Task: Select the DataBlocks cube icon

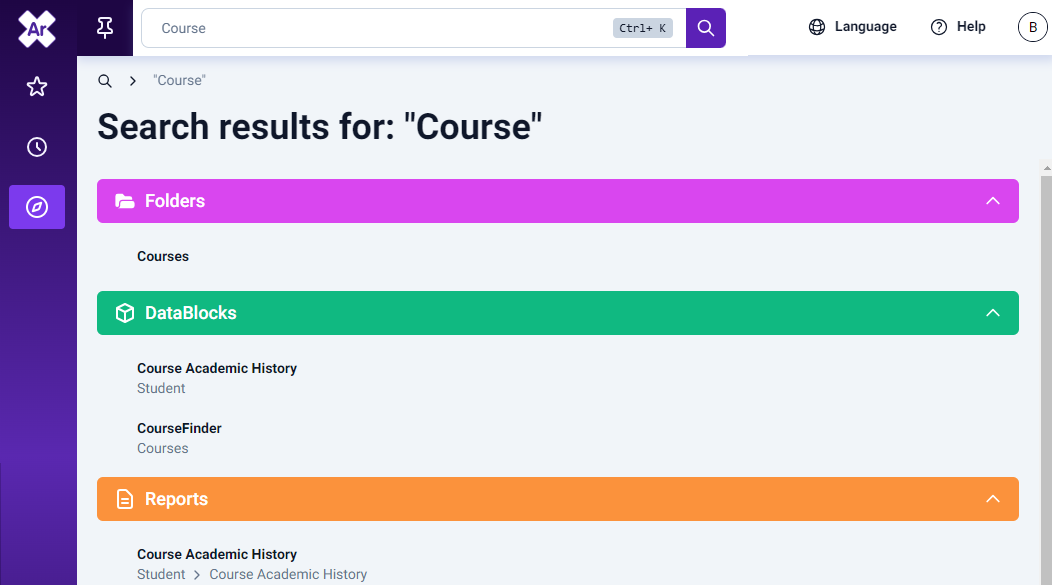Action: 125,313
